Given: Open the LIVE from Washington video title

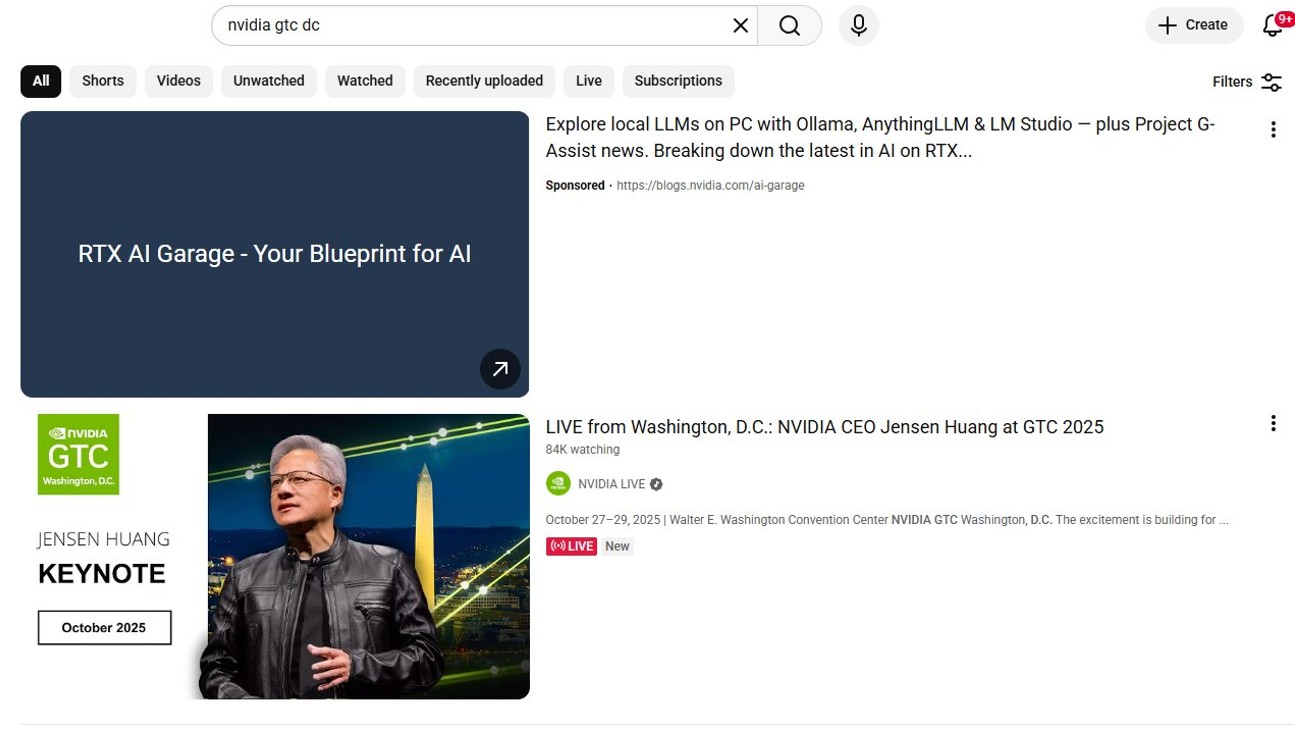Looking at the screenshot, I should coord(824,427).
